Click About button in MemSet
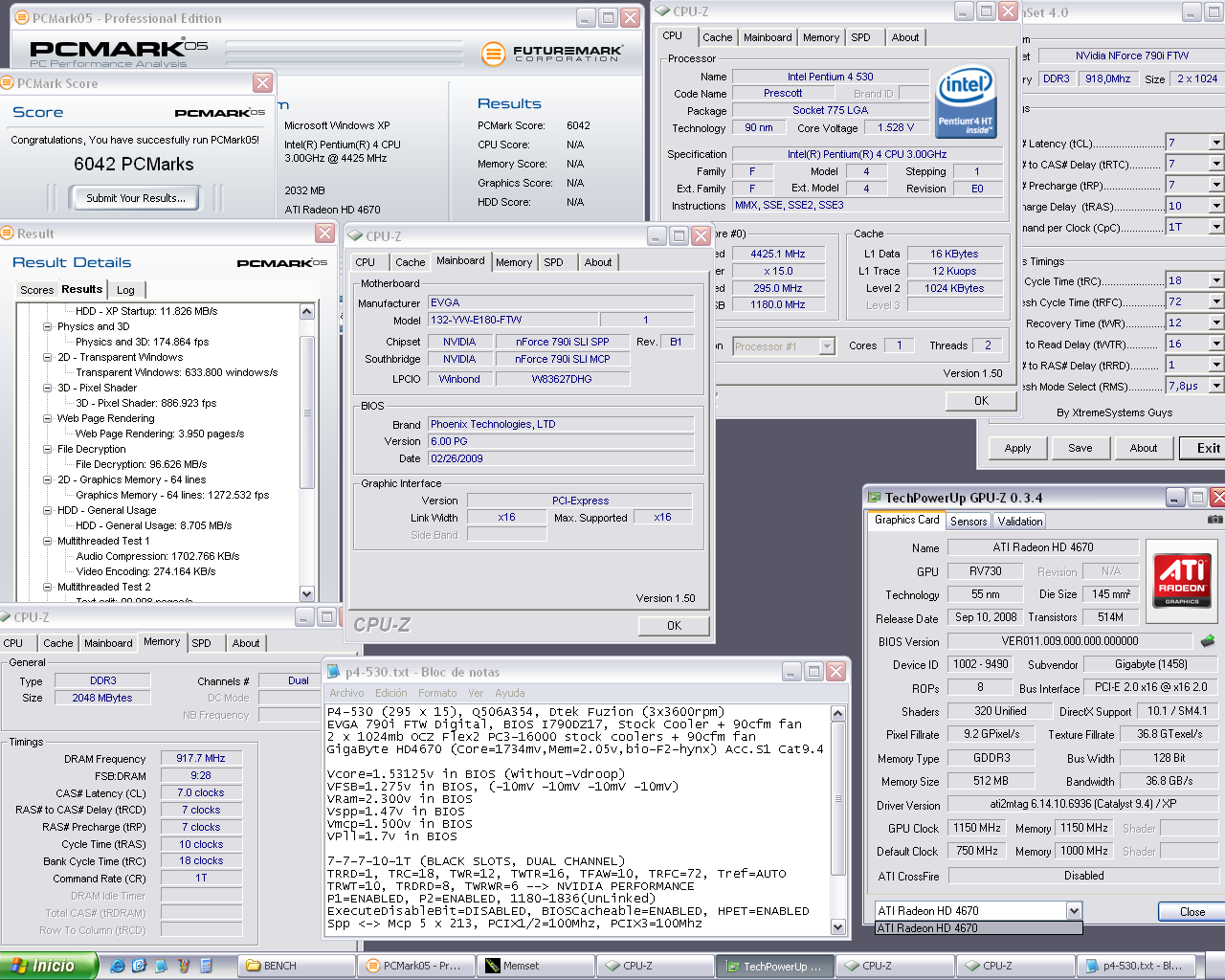The width and height of the screenshot is (1225, 980). click(x=1144, y=448)
